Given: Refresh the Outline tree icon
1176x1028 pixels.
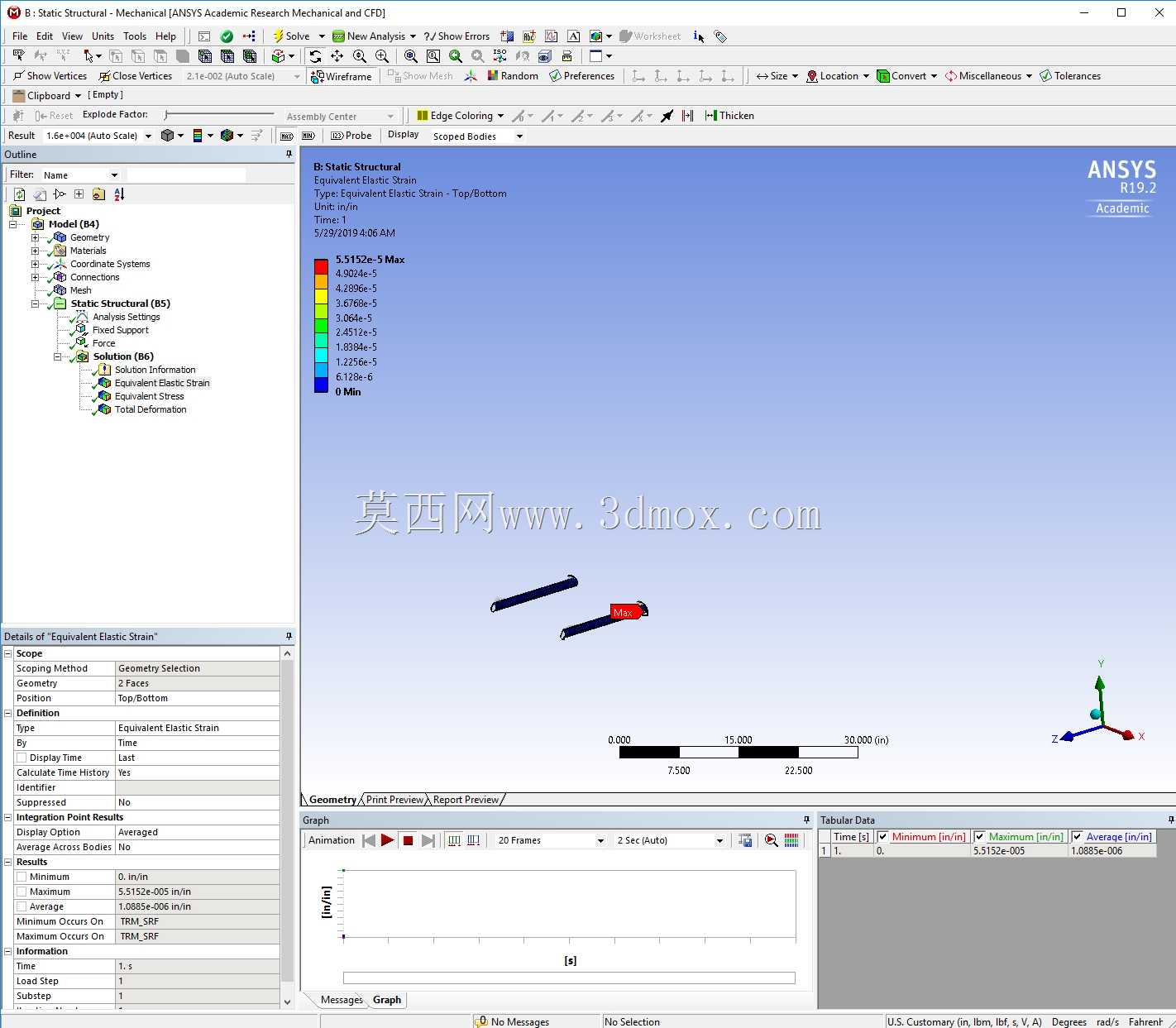Looking at the screenshot, I should pos(19,194).
